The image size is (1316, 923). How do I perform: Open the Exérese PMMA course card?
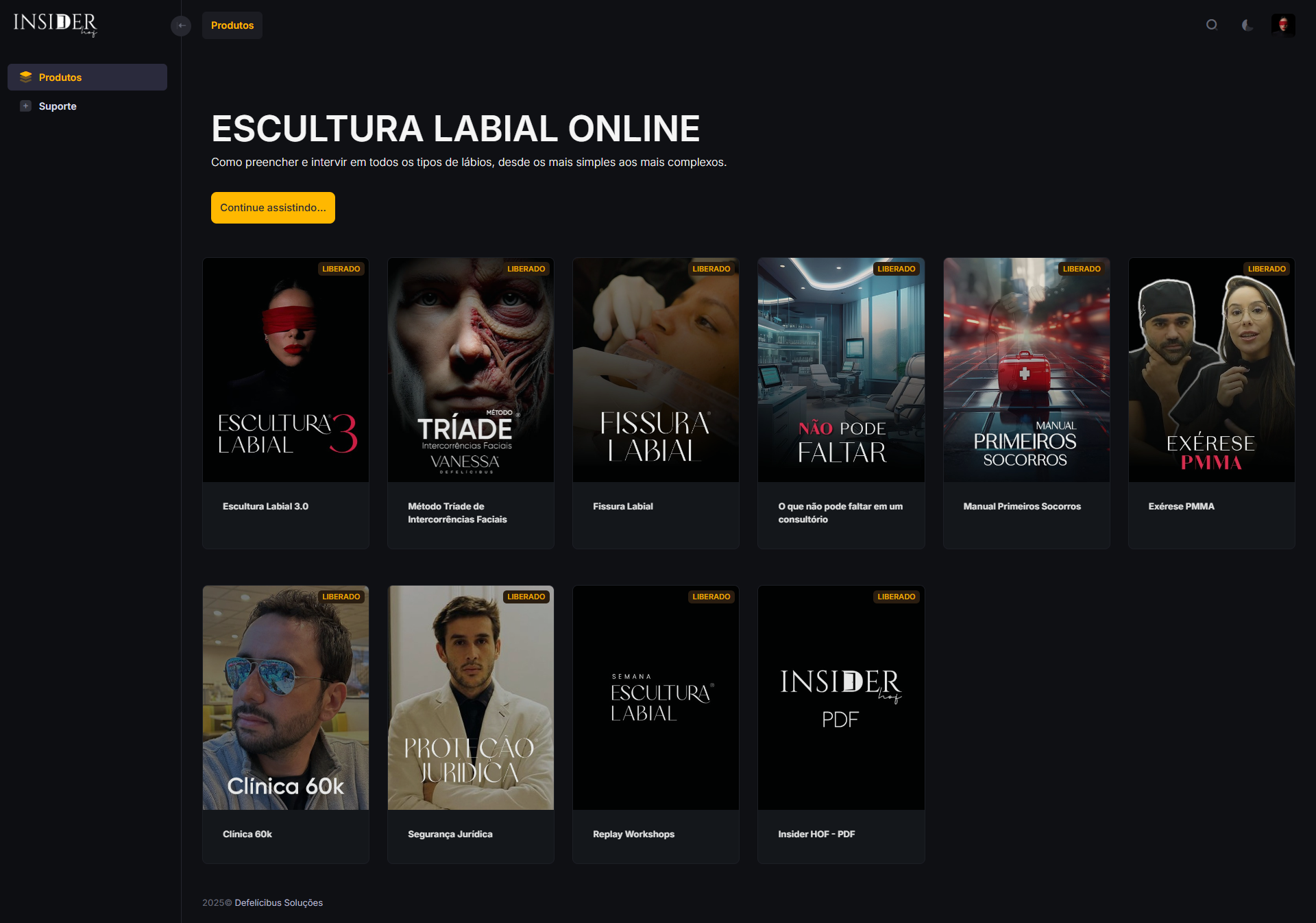1211,403
